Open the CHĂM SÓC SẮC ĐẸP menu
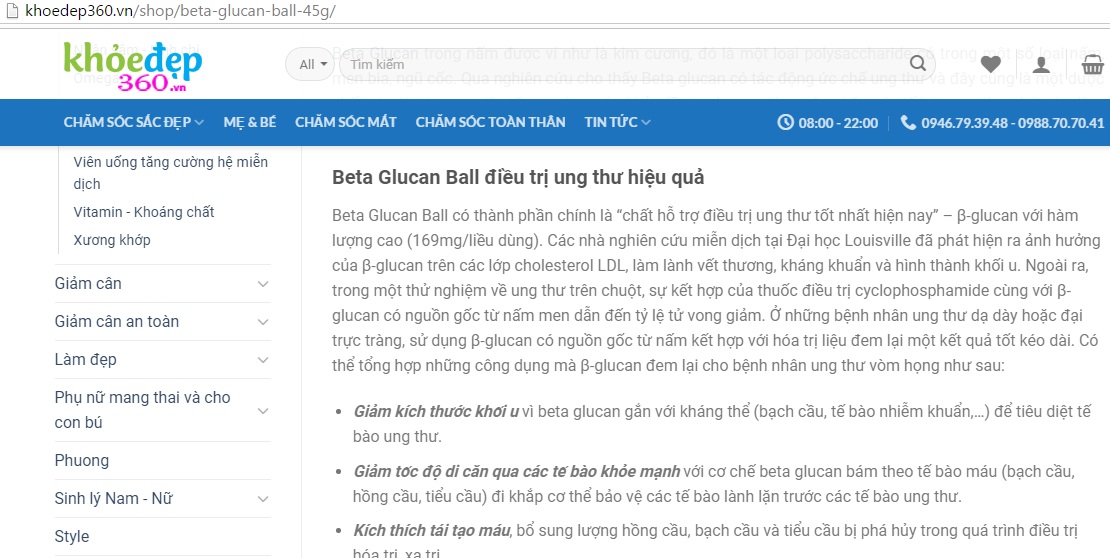Screen dimensions: 1110x558 [x=134, y=123]
